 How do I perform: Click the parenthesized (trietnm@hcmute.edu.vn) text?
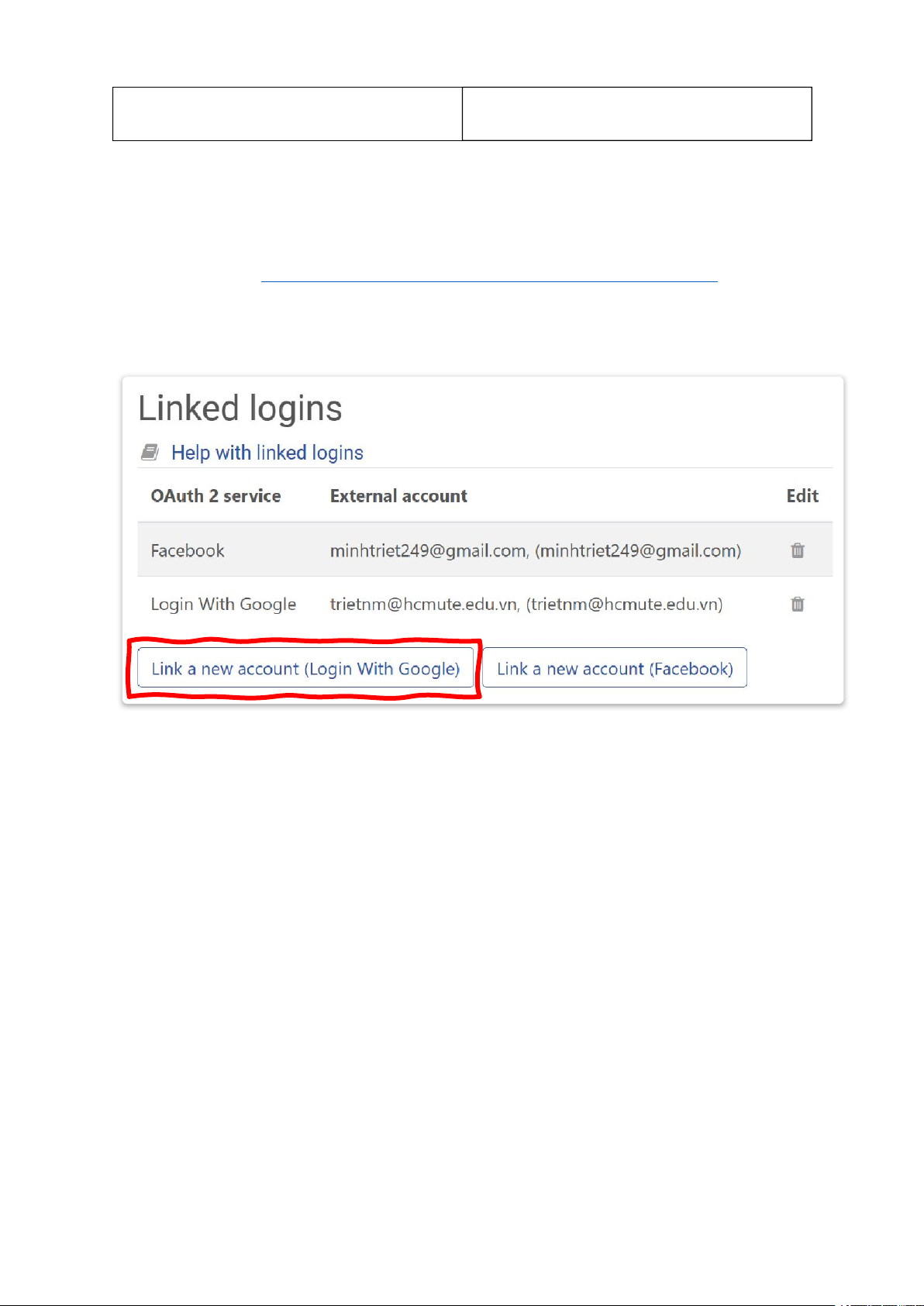coord(625,604)
